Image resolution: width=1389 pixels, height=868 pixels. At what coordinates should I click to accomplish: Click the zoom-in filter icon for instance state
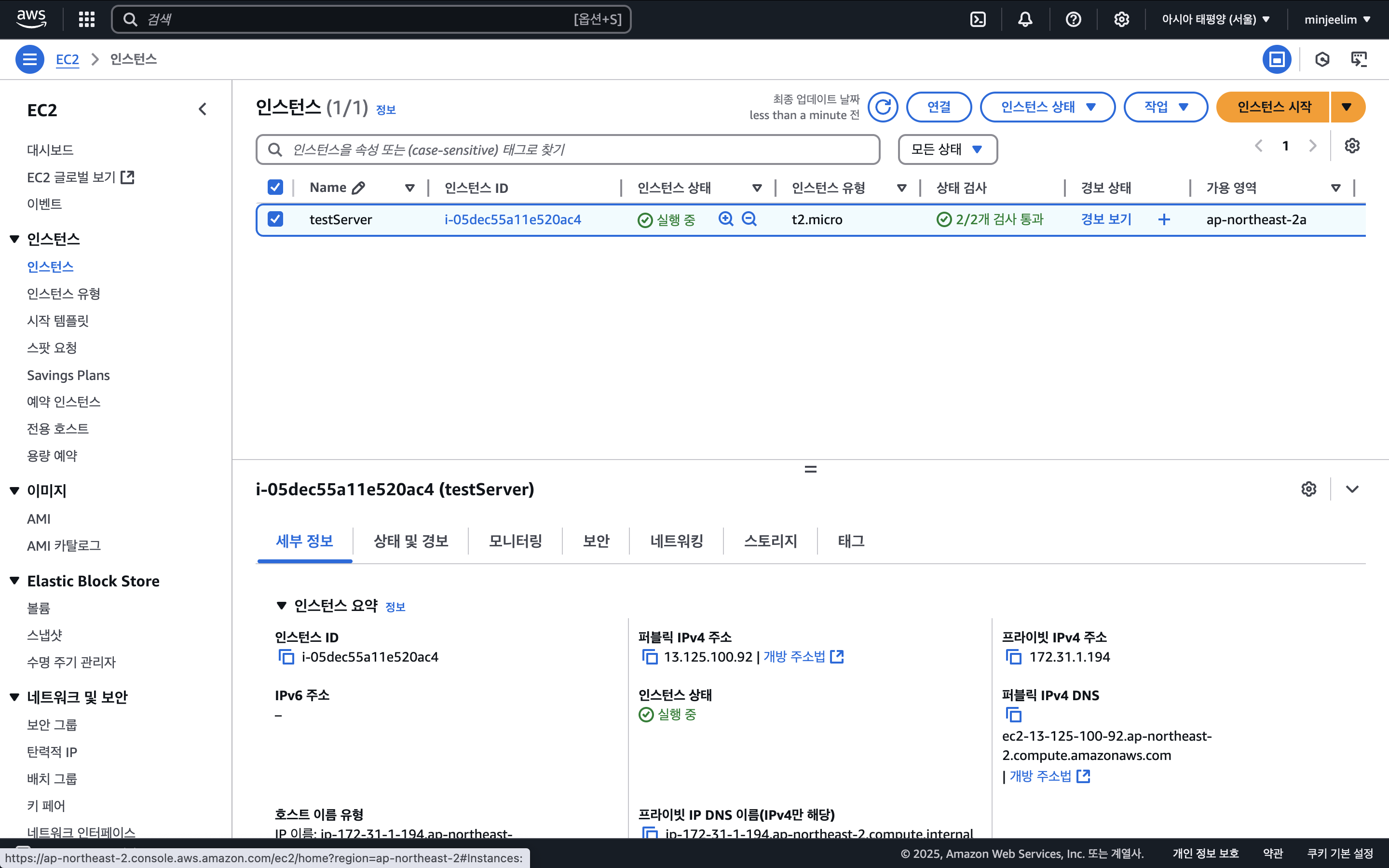725,219
